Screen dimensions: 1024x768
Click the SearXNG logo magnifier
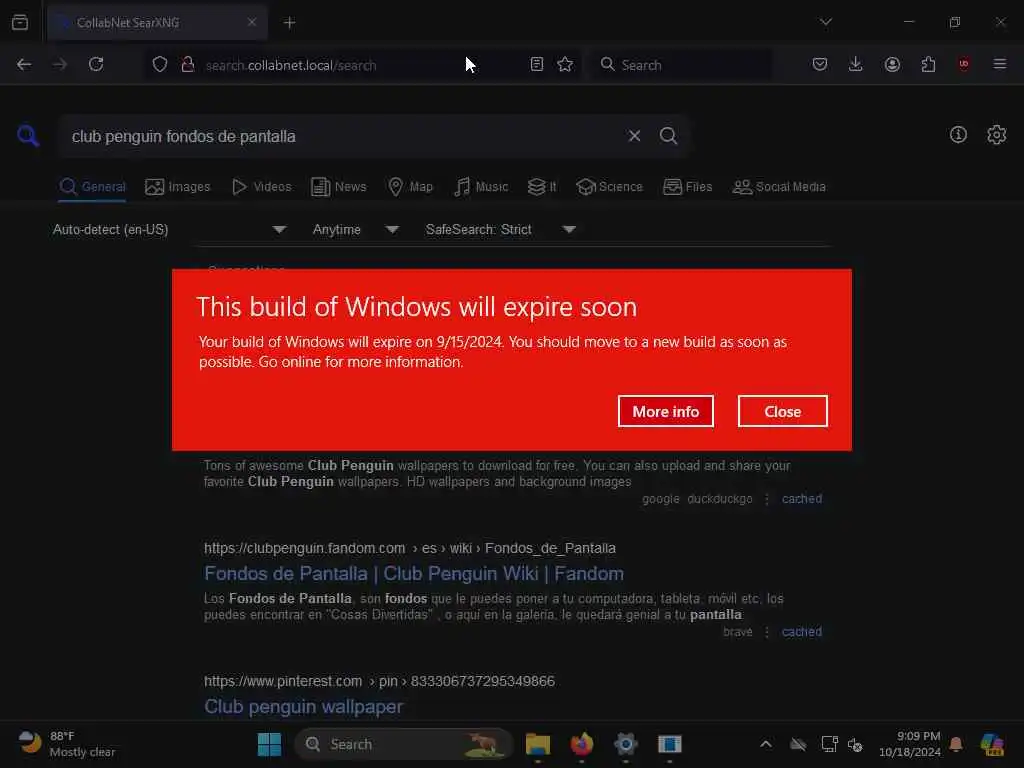[x=28, y=136]
